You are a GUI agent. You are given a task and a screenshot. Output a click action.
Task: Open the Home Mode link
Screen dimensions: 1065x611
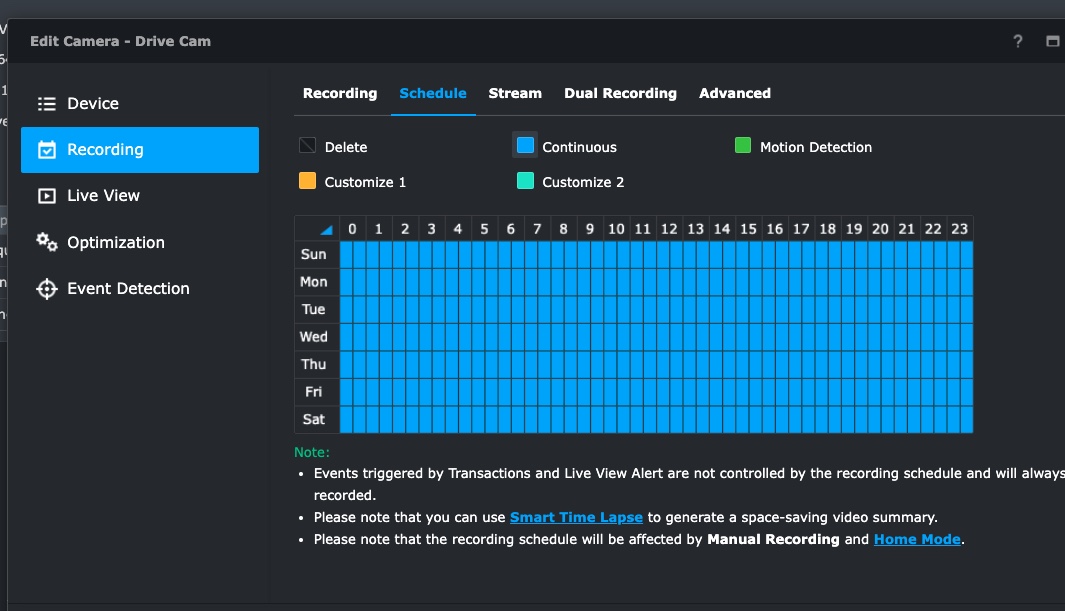(916, 539)
